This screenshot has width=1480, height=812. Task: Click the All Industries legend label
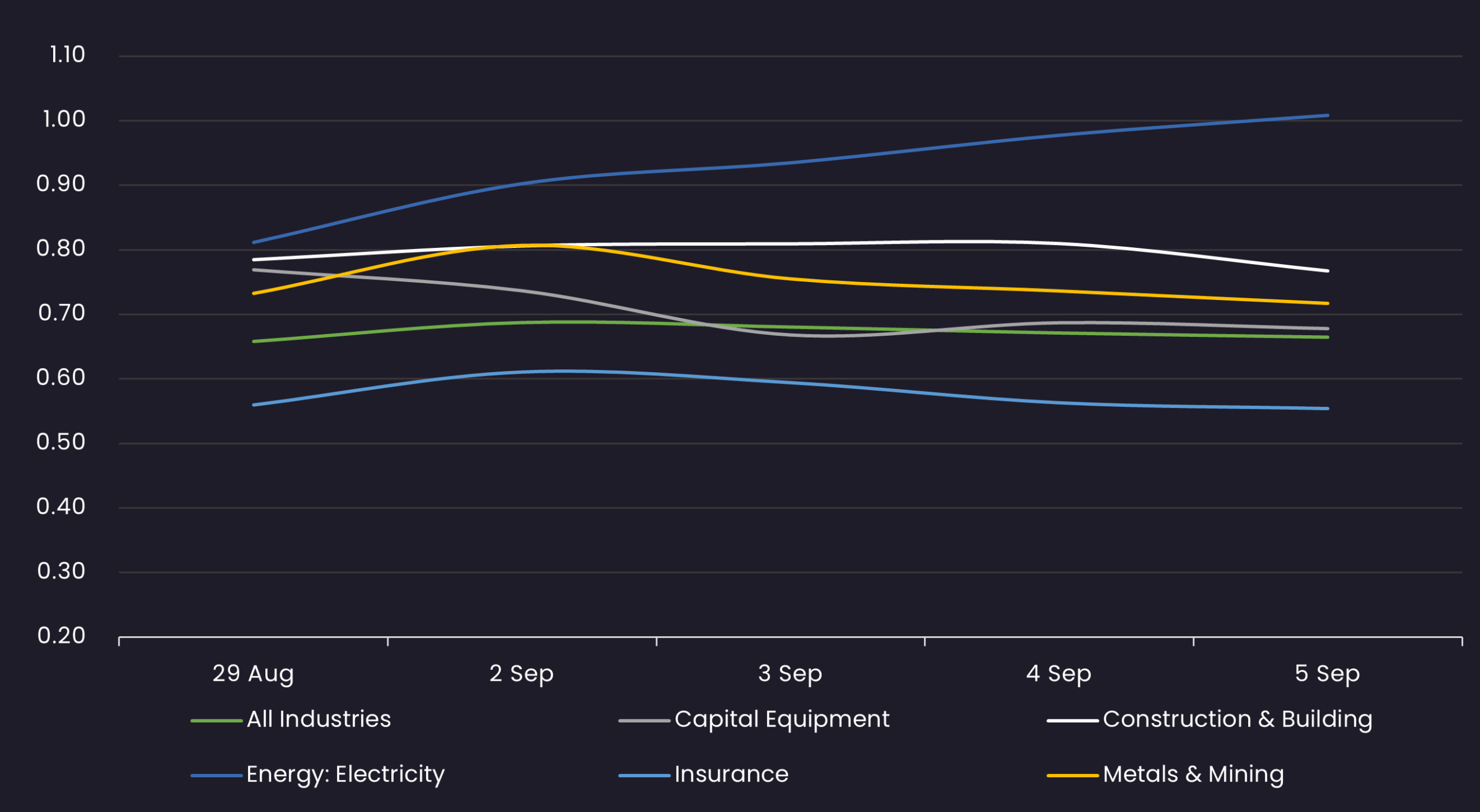pos(319,720)
